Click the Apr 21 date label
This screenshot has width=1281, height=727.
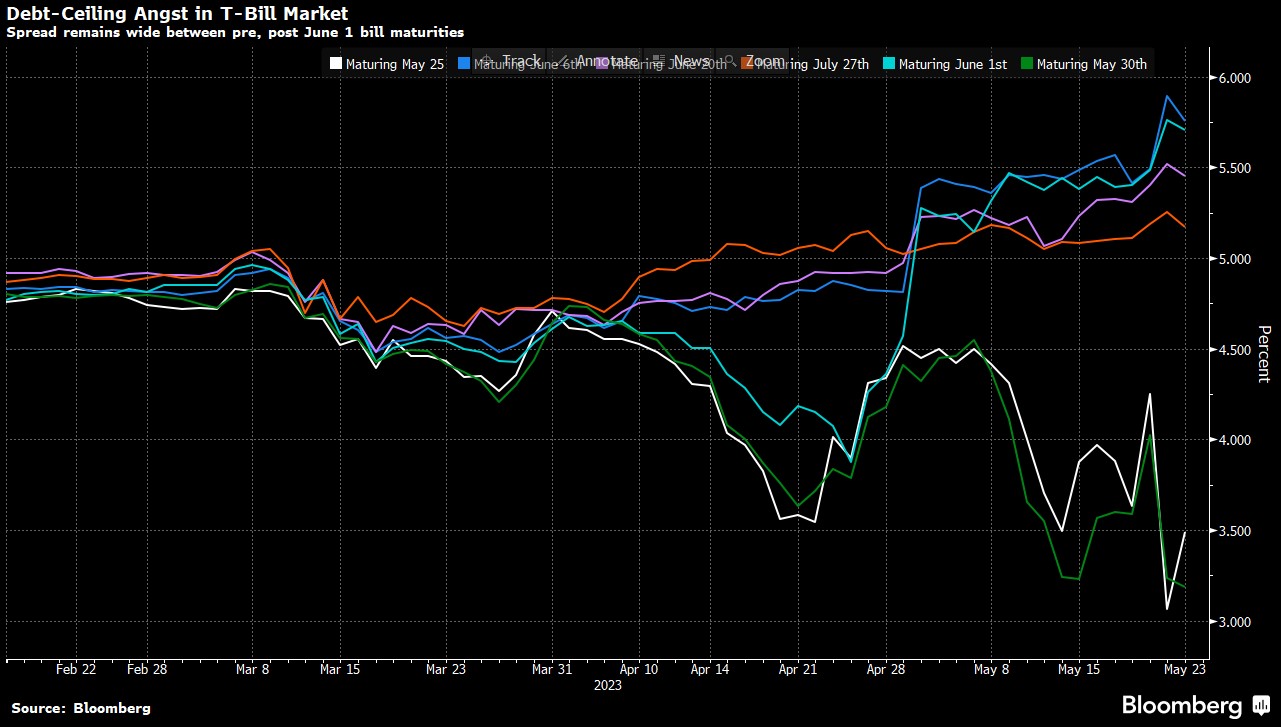(x=799, y=670)
